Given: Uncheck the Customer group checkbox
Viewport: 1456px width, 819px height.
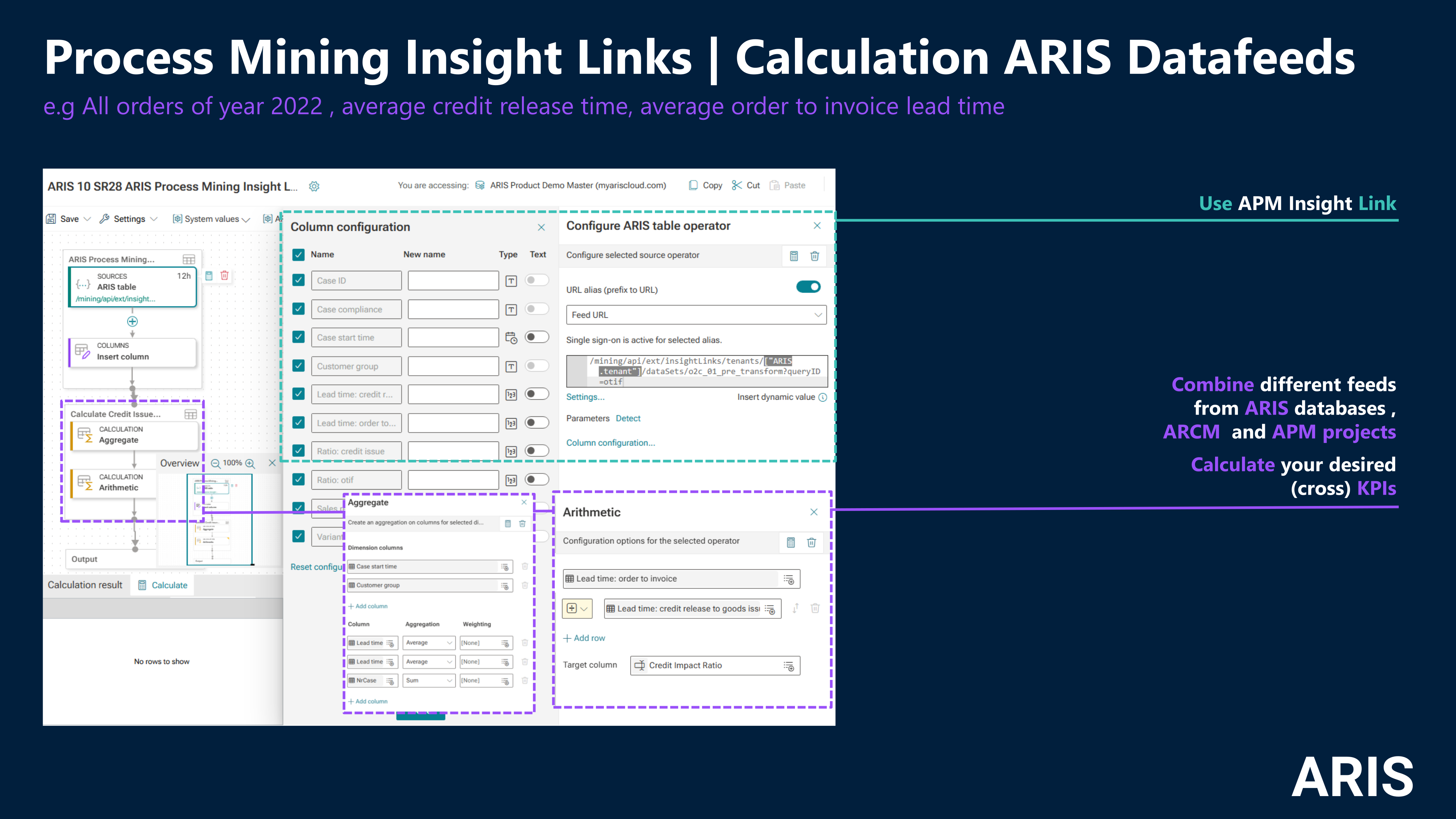Looking at the screenshot, I should click(298, 366).
